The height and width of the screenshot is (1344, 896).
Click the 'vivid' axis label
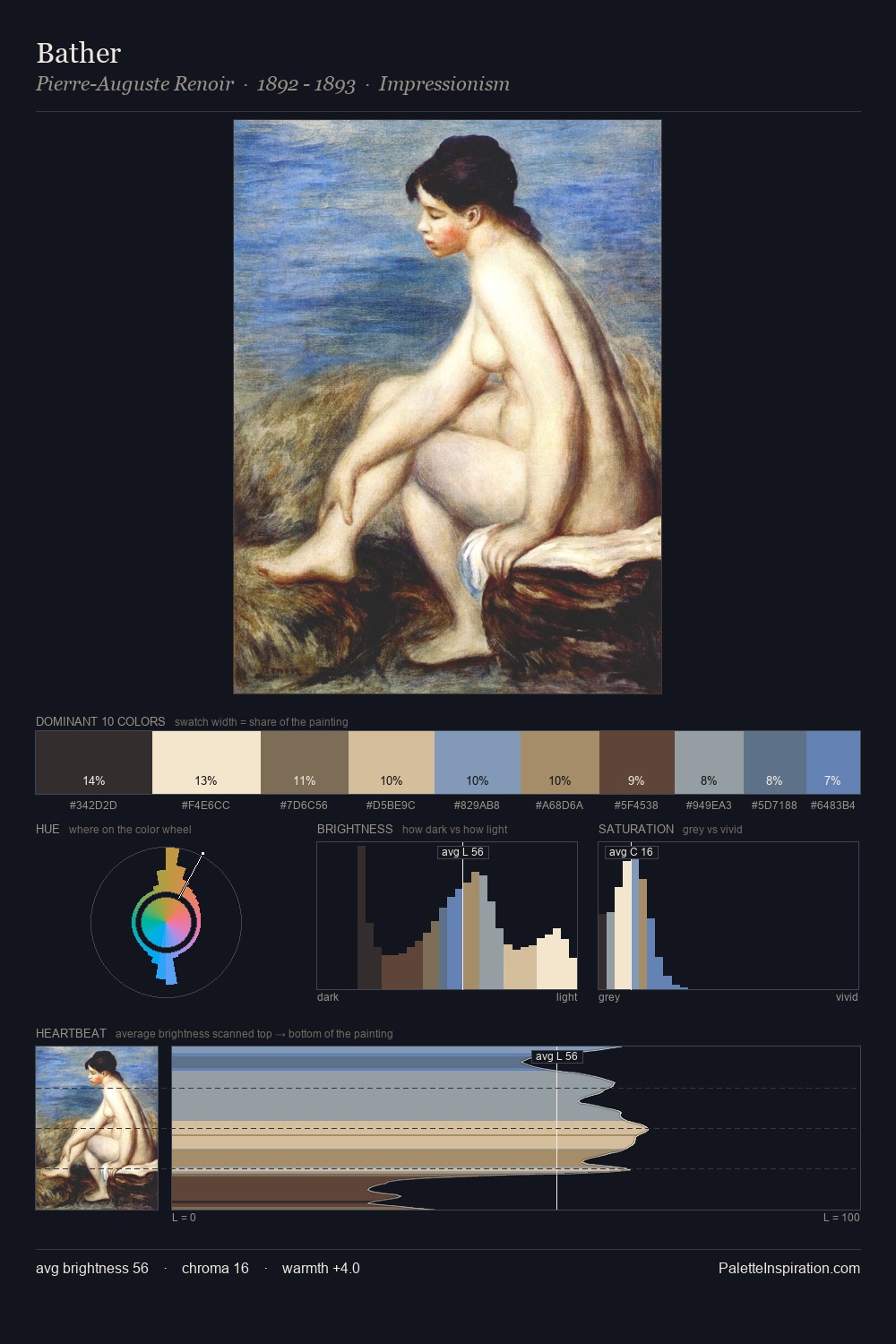(847, 997)
